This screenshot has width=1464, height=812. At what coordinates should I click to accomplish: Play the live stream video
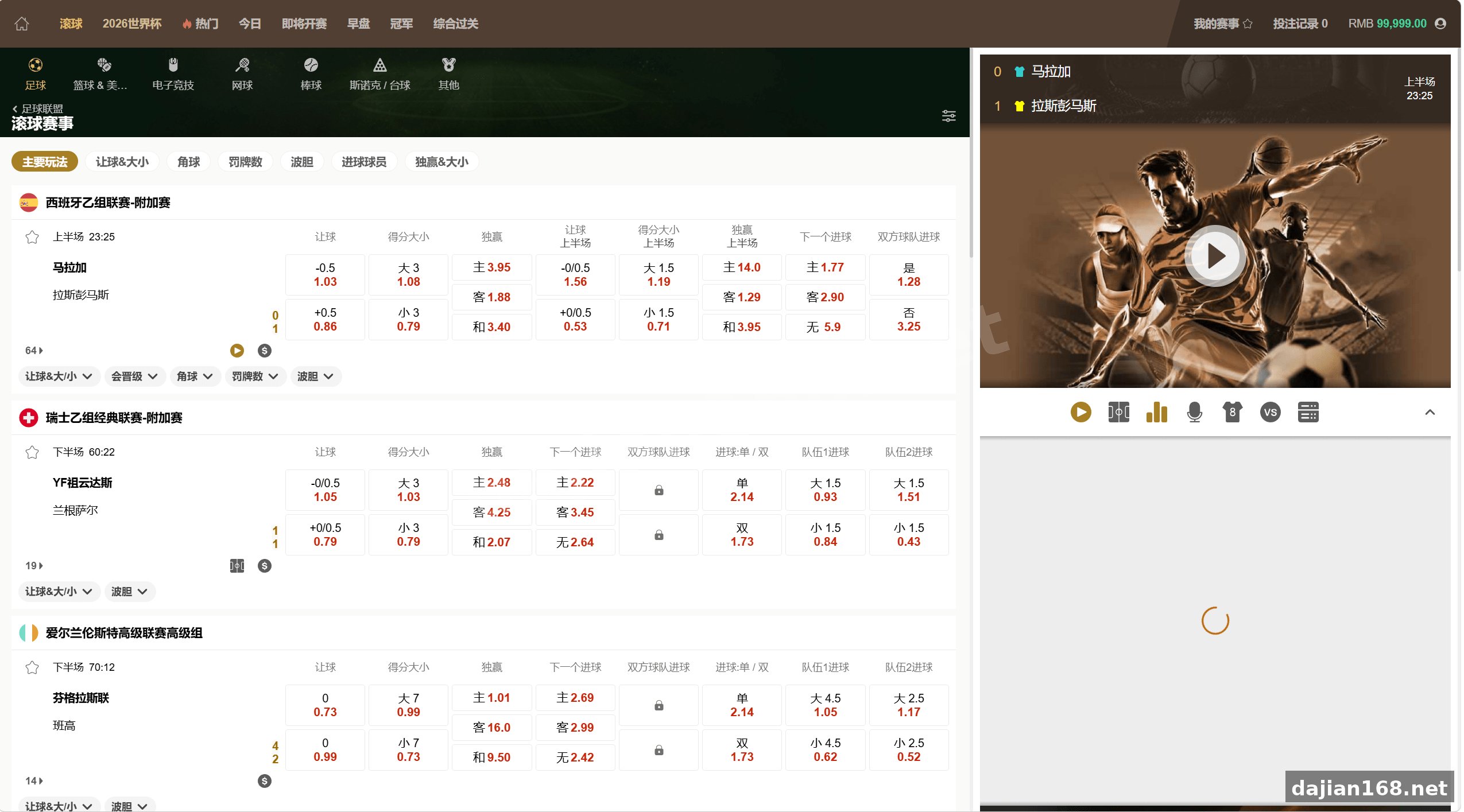click(1215, 256)
